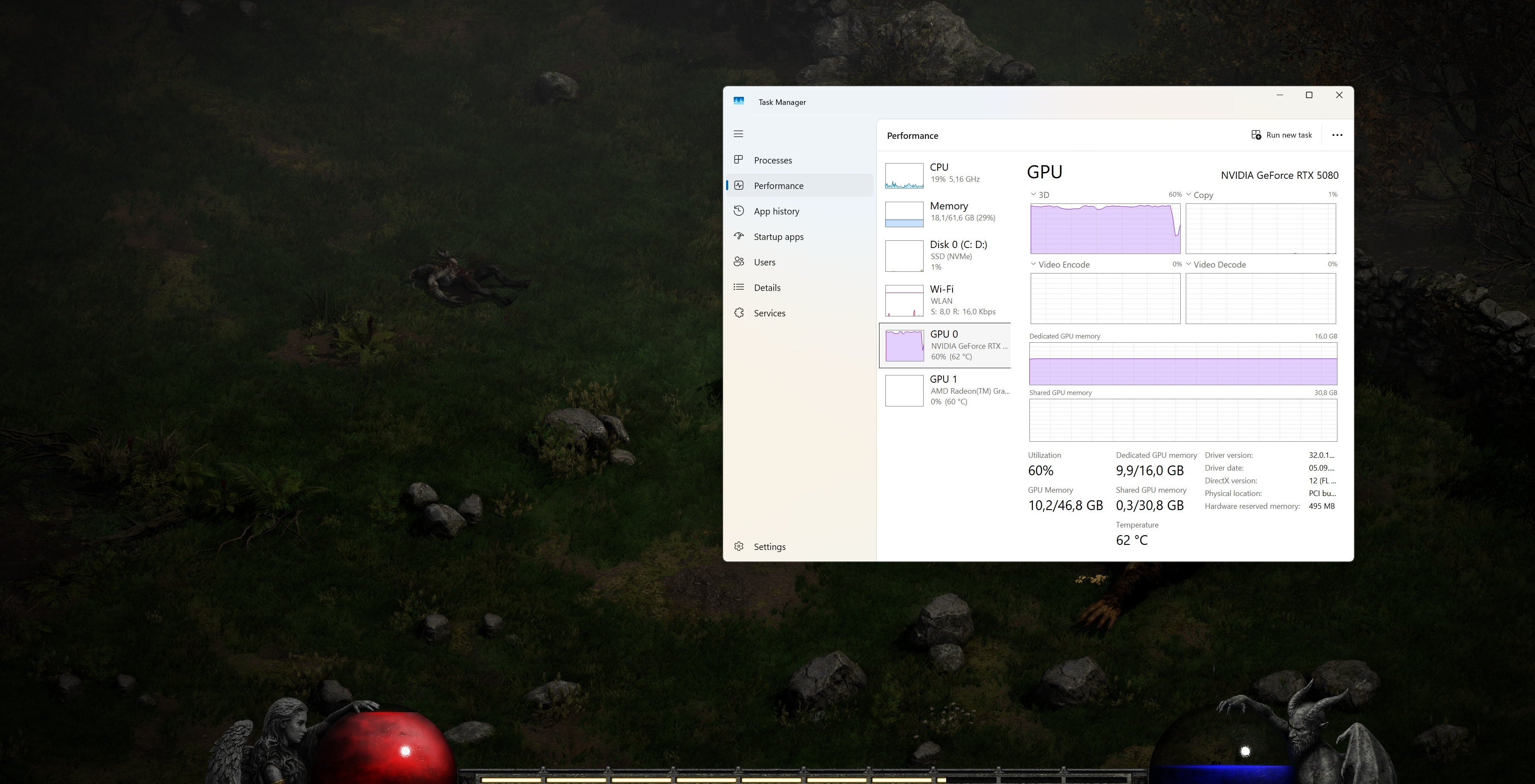Open the Processes page icon
This screenshot has width=1535, height=784.
pos(738,160)
